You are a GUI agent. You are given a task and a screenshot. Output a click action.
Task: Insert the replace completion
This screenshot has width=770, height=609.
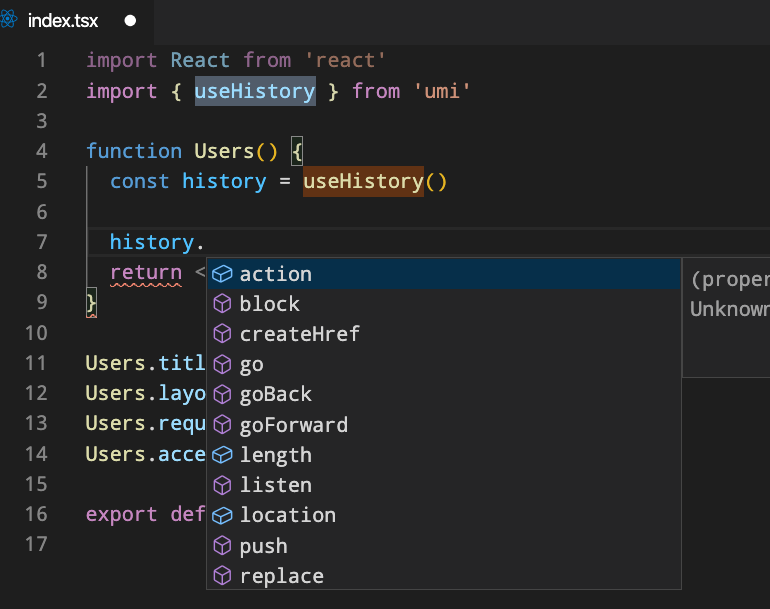(444, 576)
